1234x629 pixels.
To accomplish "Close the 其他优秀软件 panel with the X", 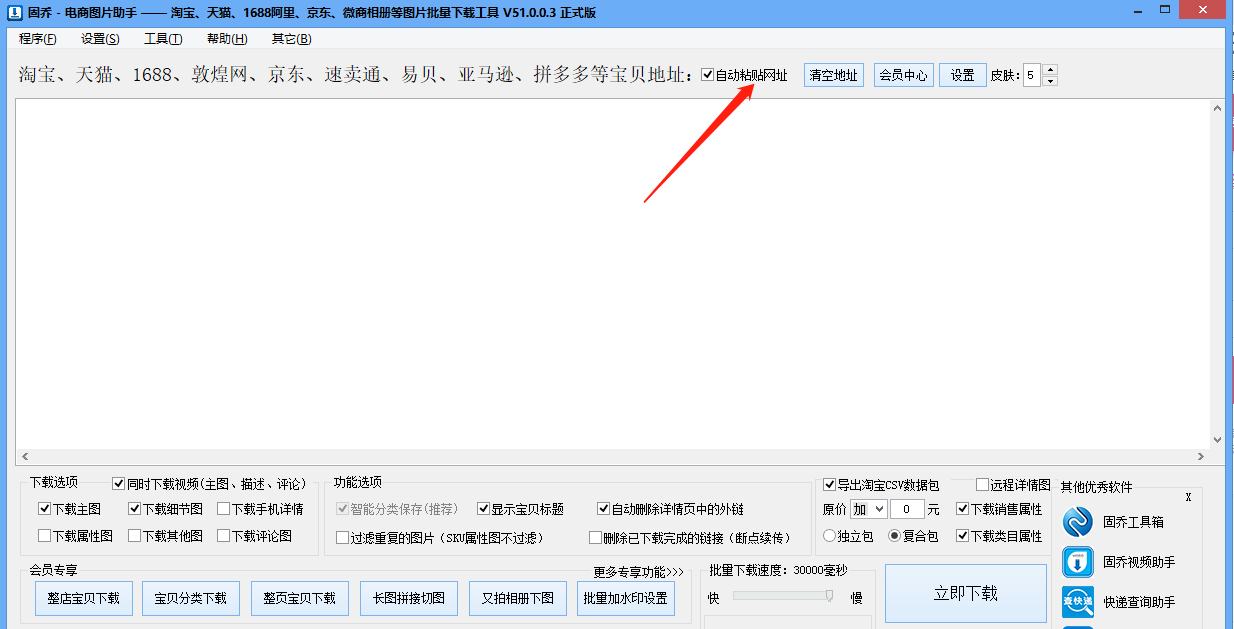I will (x=1188, y=497).
